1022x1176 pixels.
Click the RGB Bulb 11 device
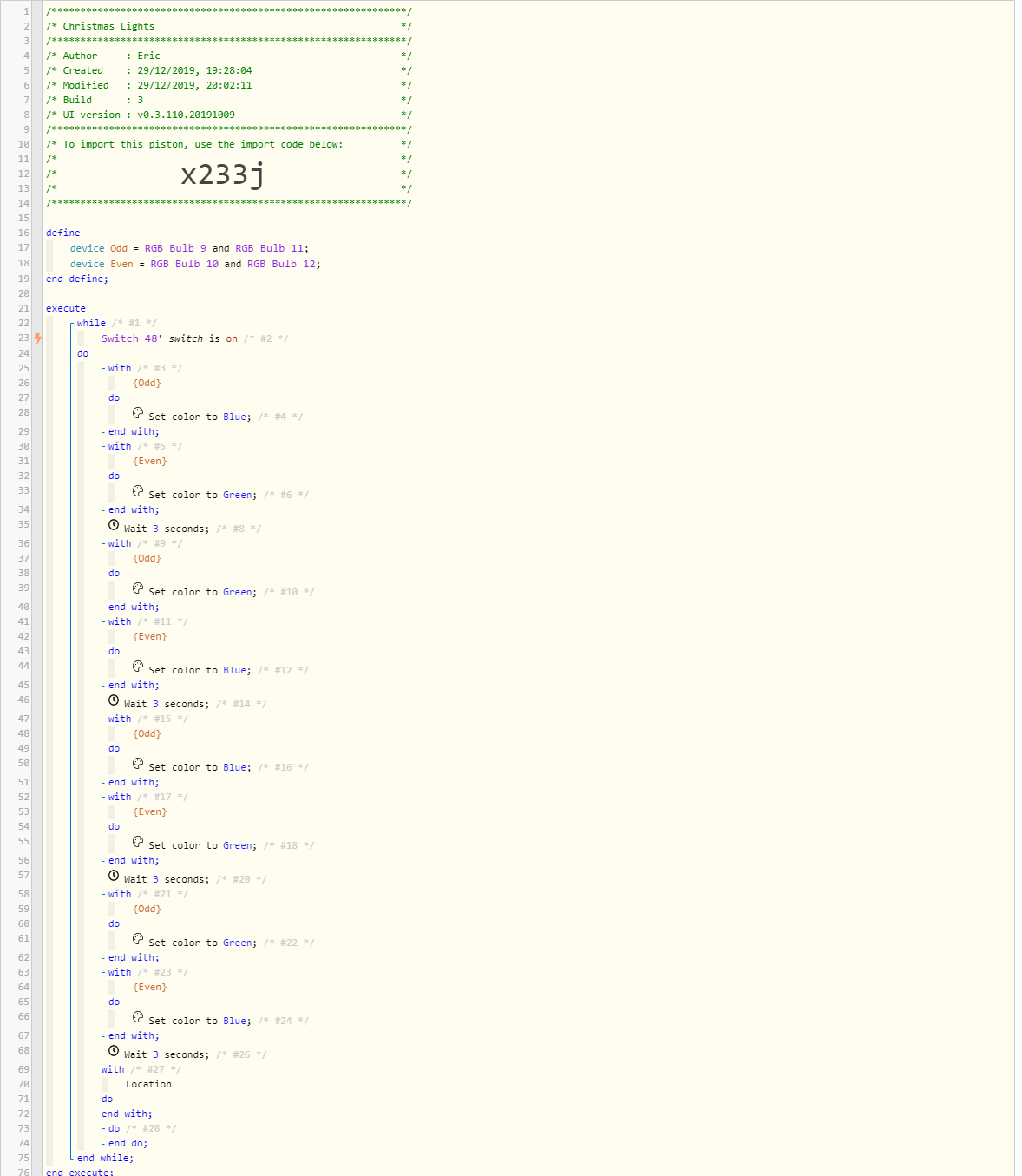pyautogui.click(x=269, y=248)
